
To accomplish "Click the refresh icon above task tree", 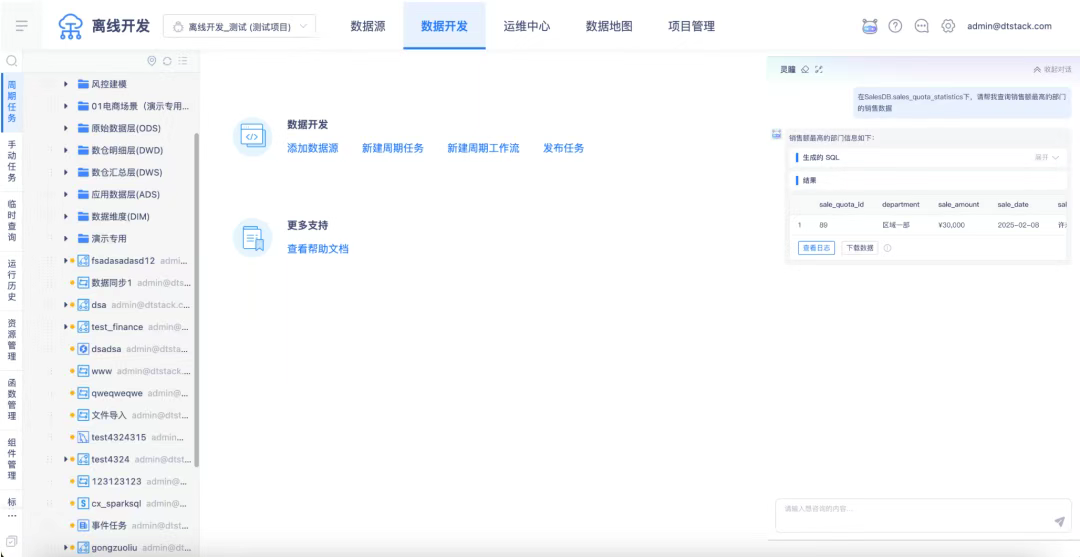I will 167,61.
